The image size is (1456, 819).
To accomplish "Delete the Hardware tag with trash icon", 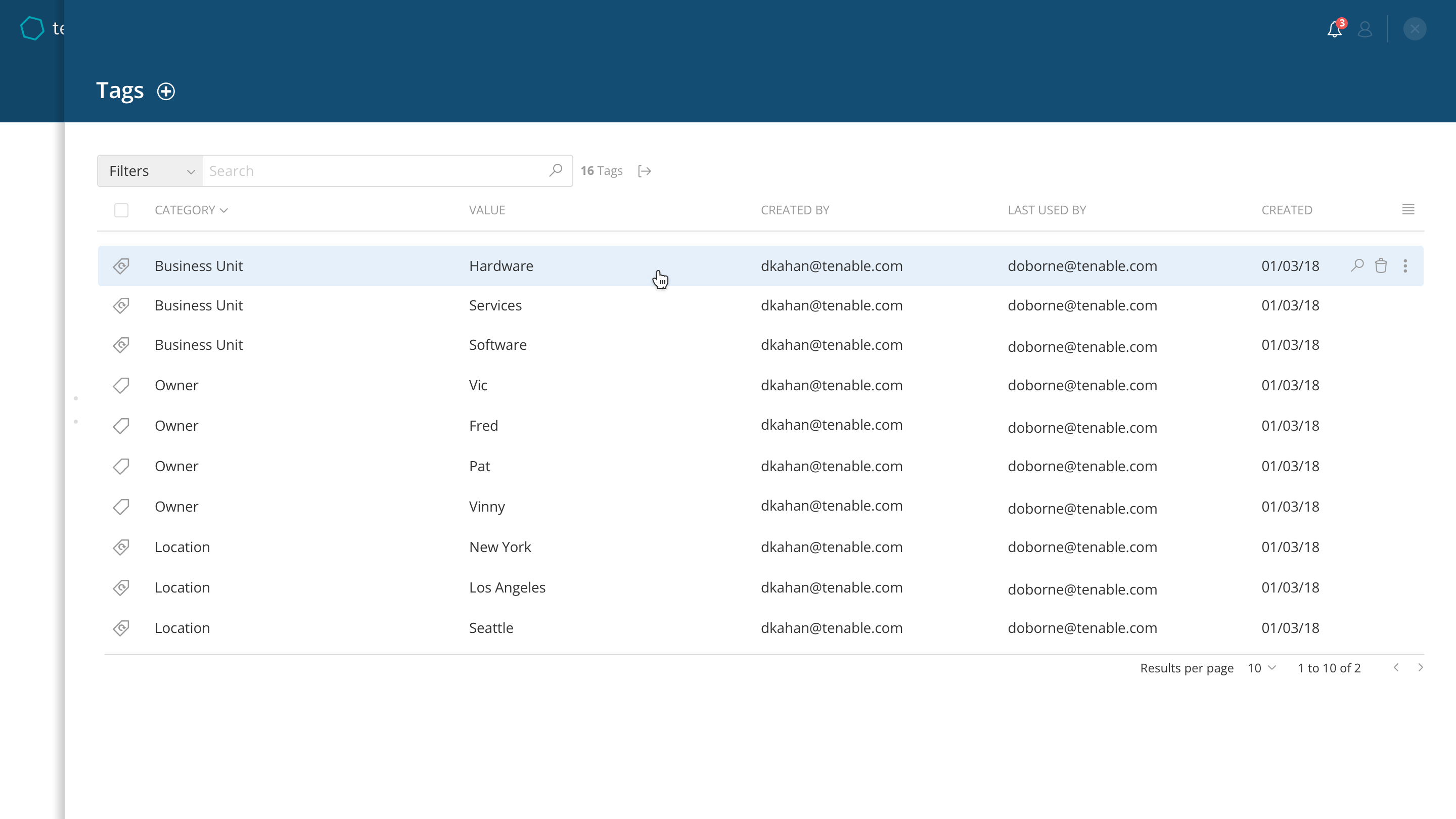I will click(1381, 265).
